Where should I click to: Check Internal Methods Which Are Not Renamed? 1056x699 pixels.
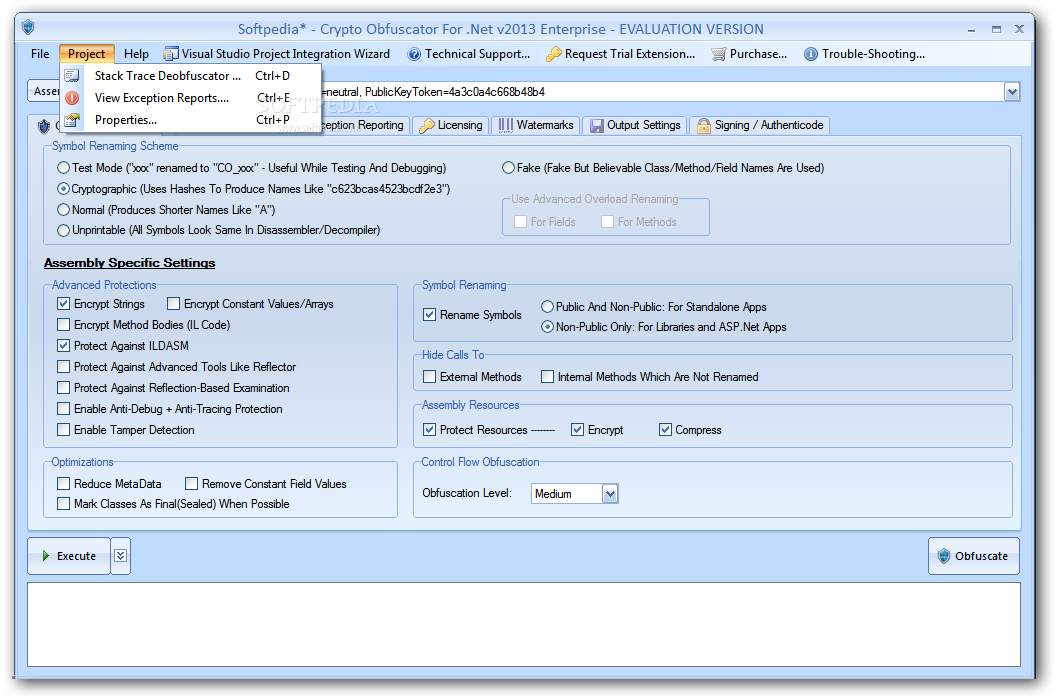[548, 376]
